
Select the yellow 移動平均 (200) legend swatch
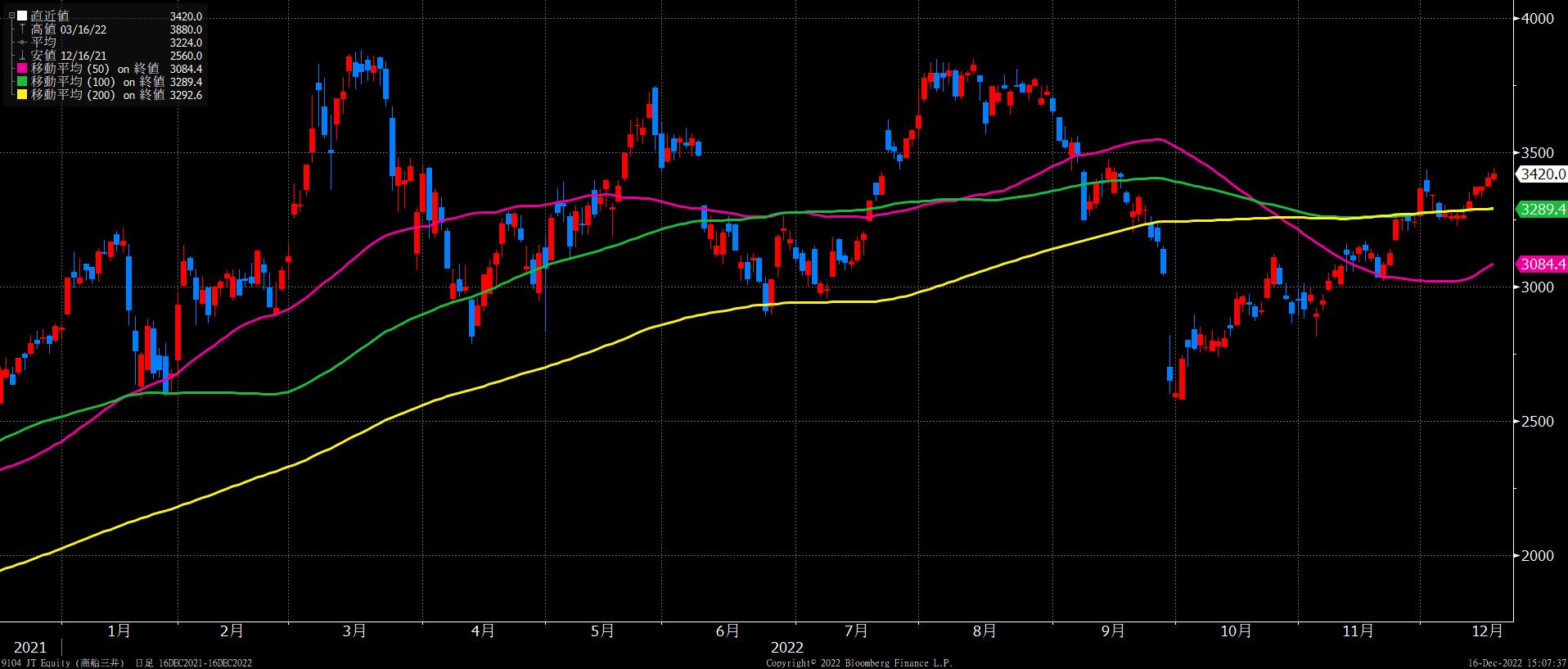22,95
